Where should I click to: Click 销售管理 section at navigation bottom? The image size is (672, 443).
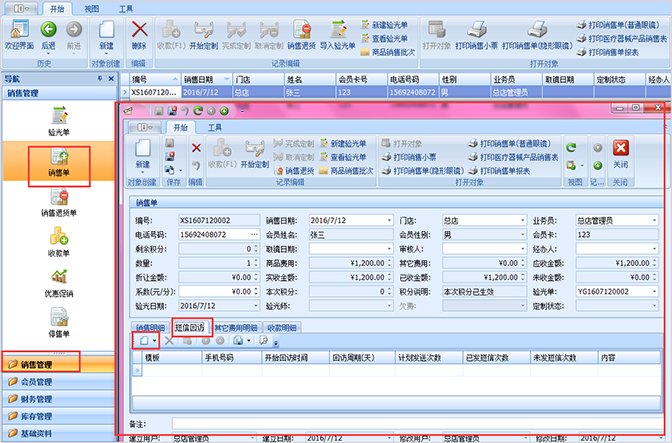point(59,365)
